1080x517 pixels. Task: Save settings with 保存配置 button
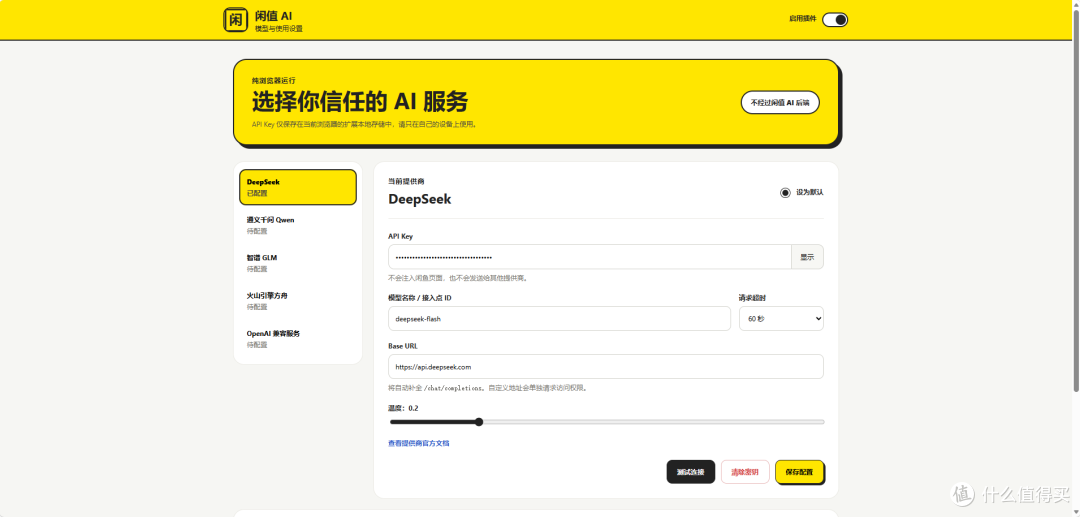(799, 472)
